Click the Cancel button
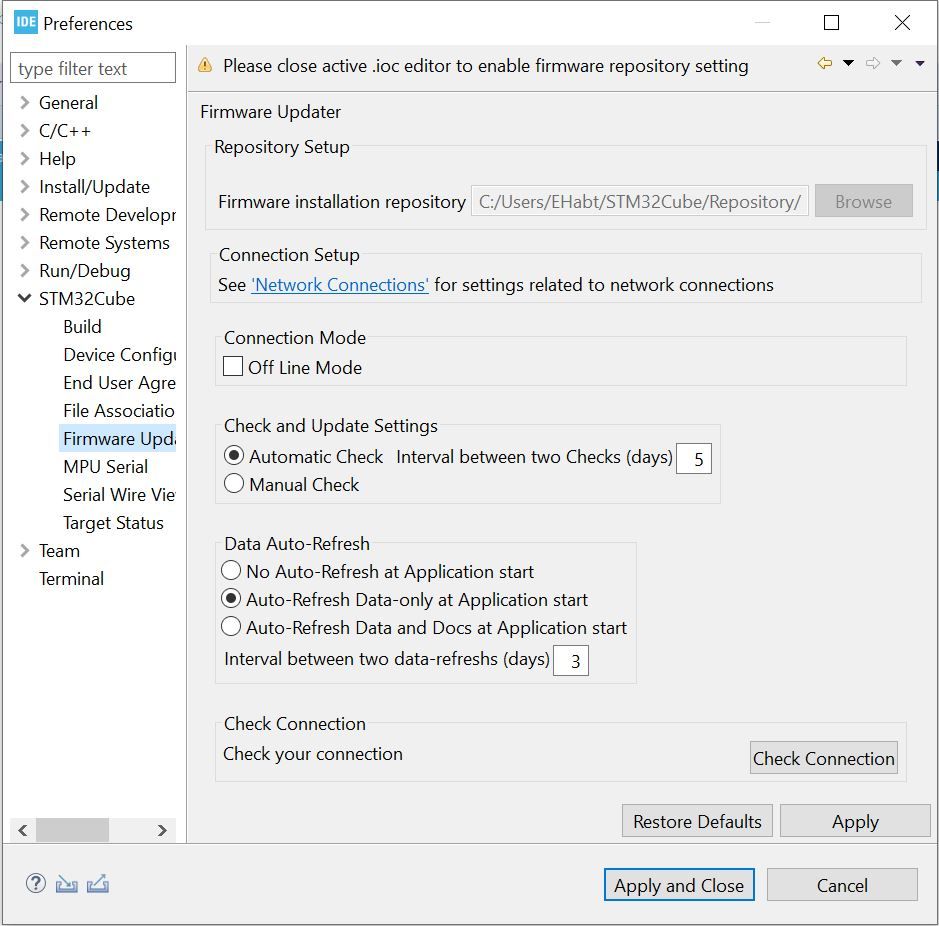The height and width of the screenshot is (926, 939). click(842, 885)
